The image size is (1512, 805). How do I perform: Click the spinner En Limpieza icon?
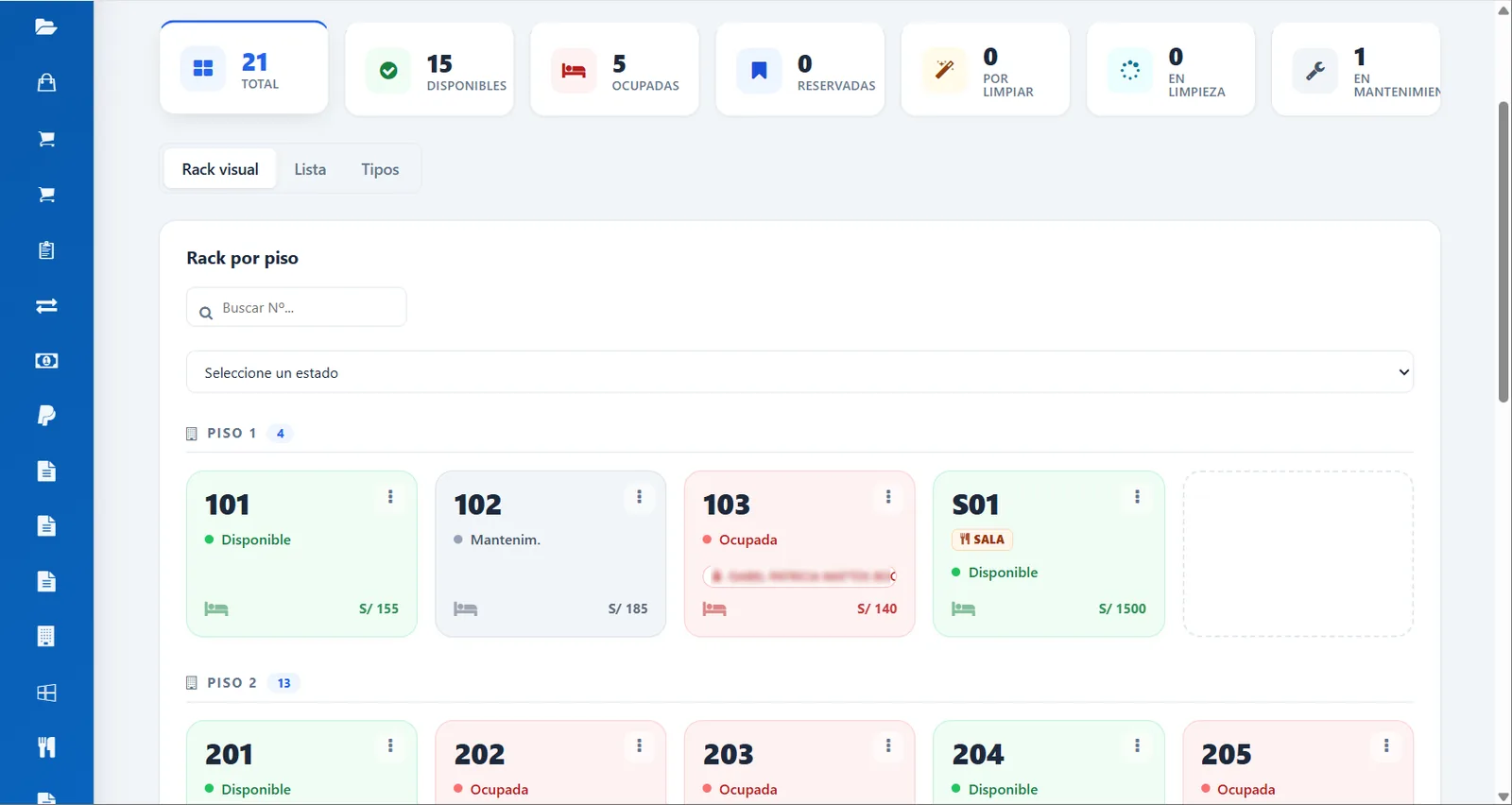(1129, 70)
